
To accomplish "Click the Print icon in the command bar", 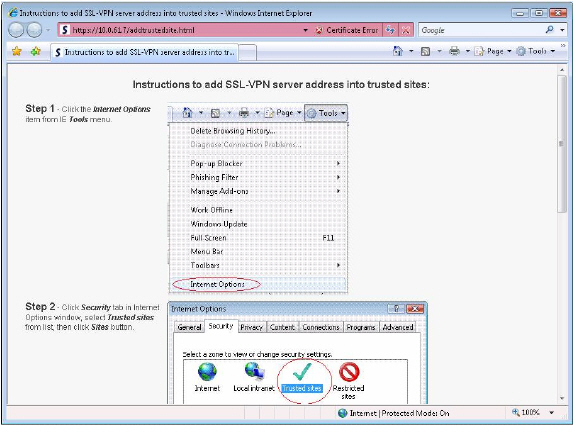I will click(x=454, y=51).
